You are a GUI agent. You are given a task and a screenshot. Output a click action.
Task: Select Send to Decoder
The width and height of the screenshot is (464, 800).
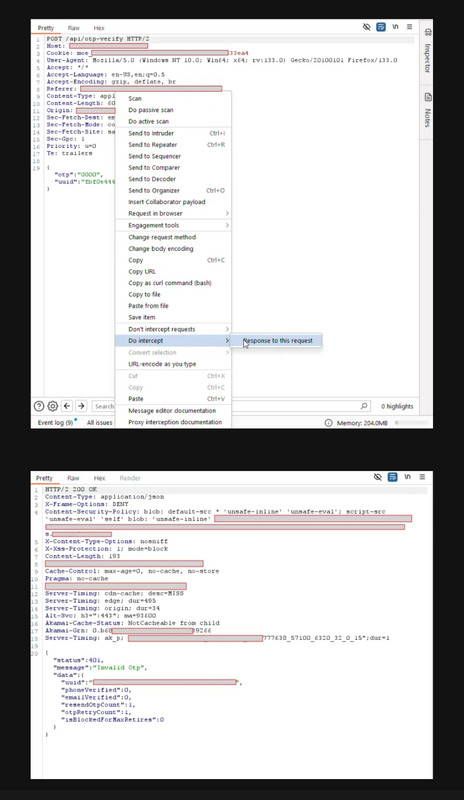(x=173, y=179)
